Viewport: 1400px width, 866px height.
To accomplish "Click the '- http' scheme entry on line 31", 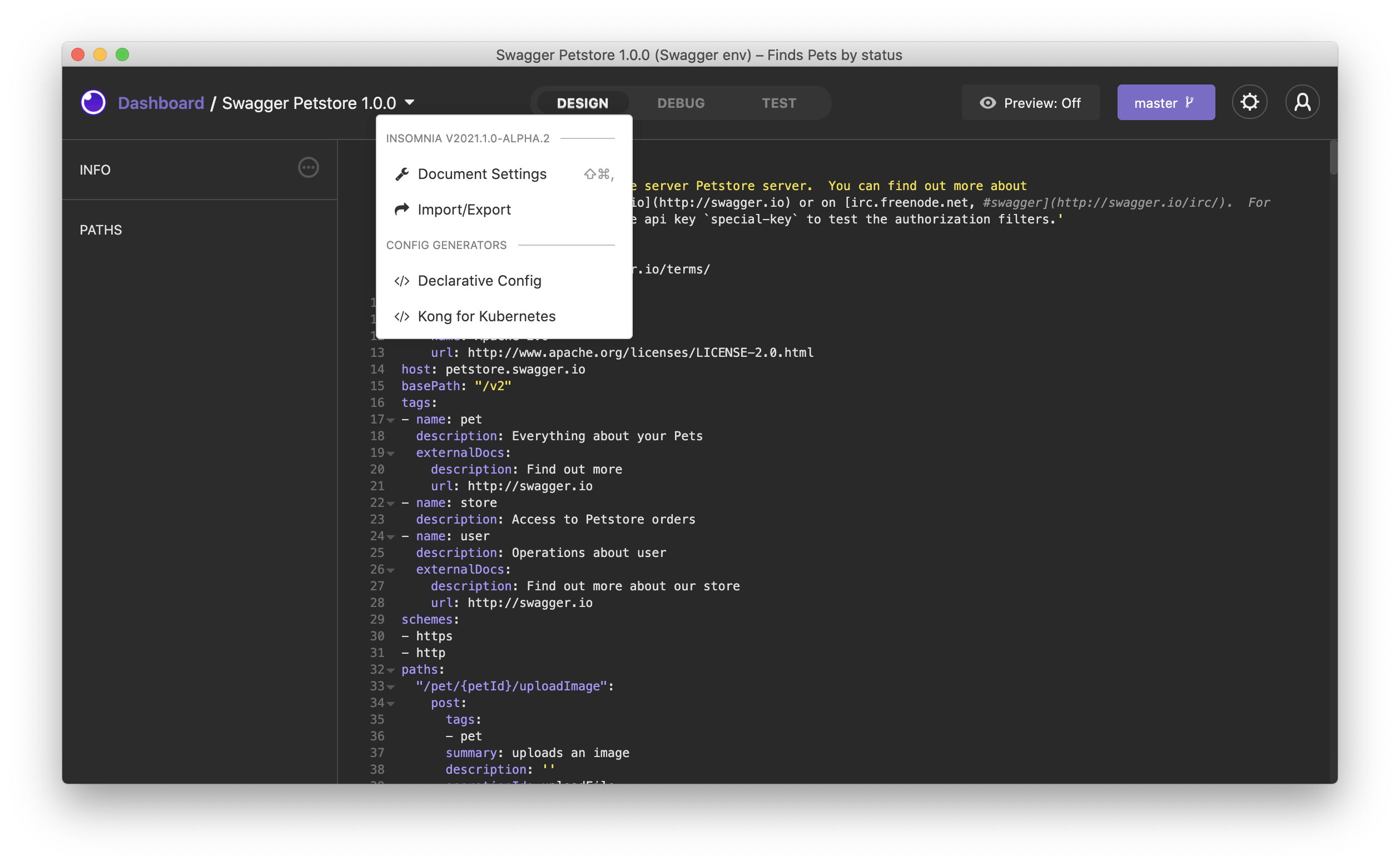I will coord(423,653).
